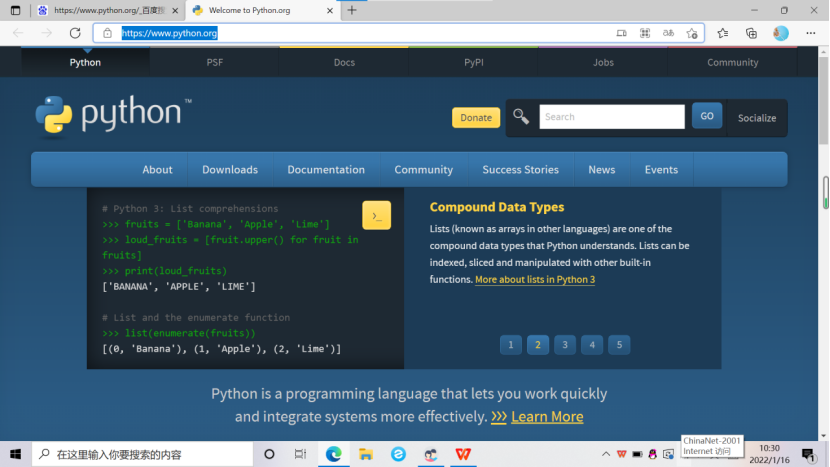This screenshot has height=467, width=830.
Task: Click the browser back arrow
Action: [x=18, y=33]
